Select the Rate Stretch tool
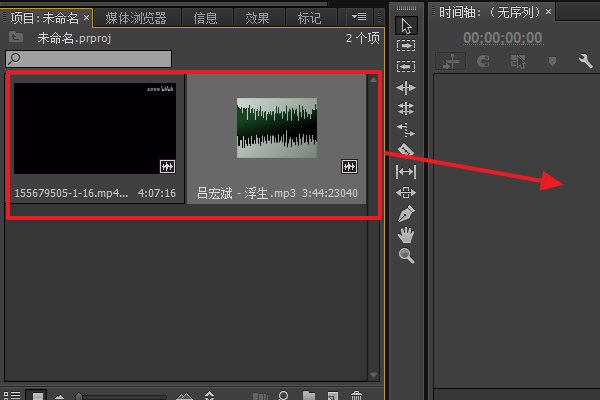 pos(406,130)
